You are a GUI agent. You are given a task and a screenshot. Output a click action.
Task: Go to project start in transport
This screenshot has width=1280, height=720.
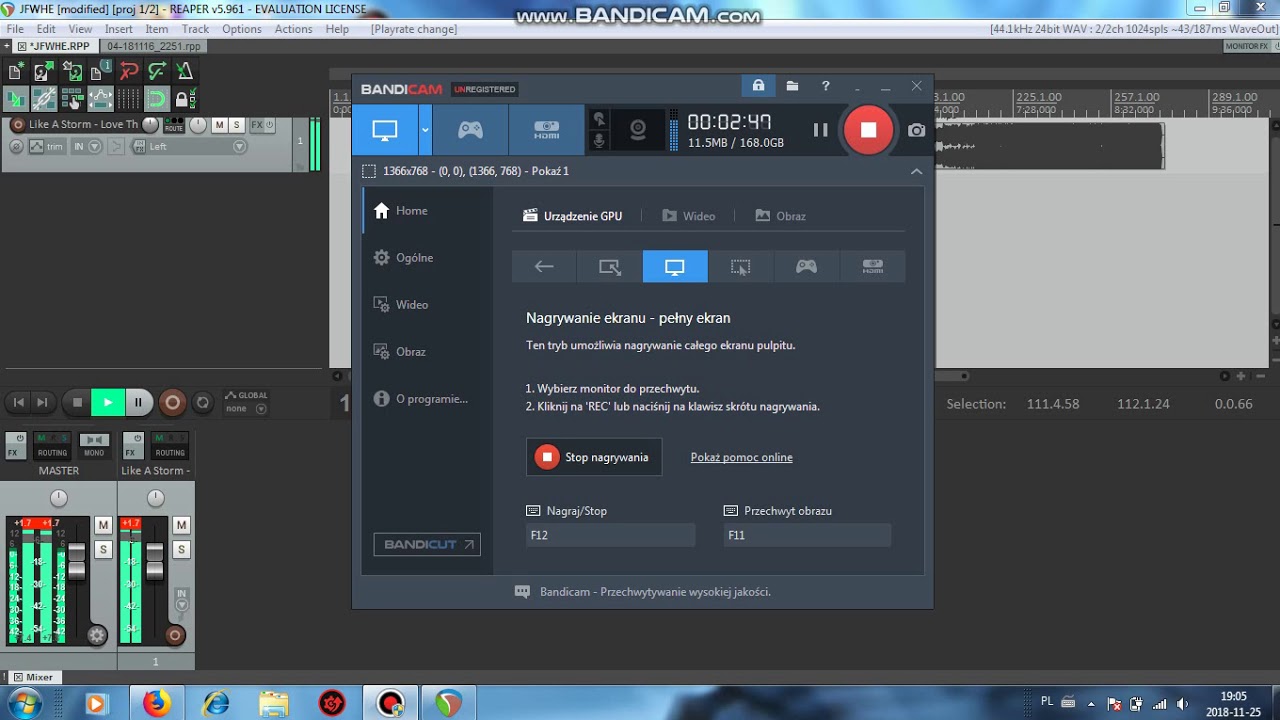click(18, 402)
